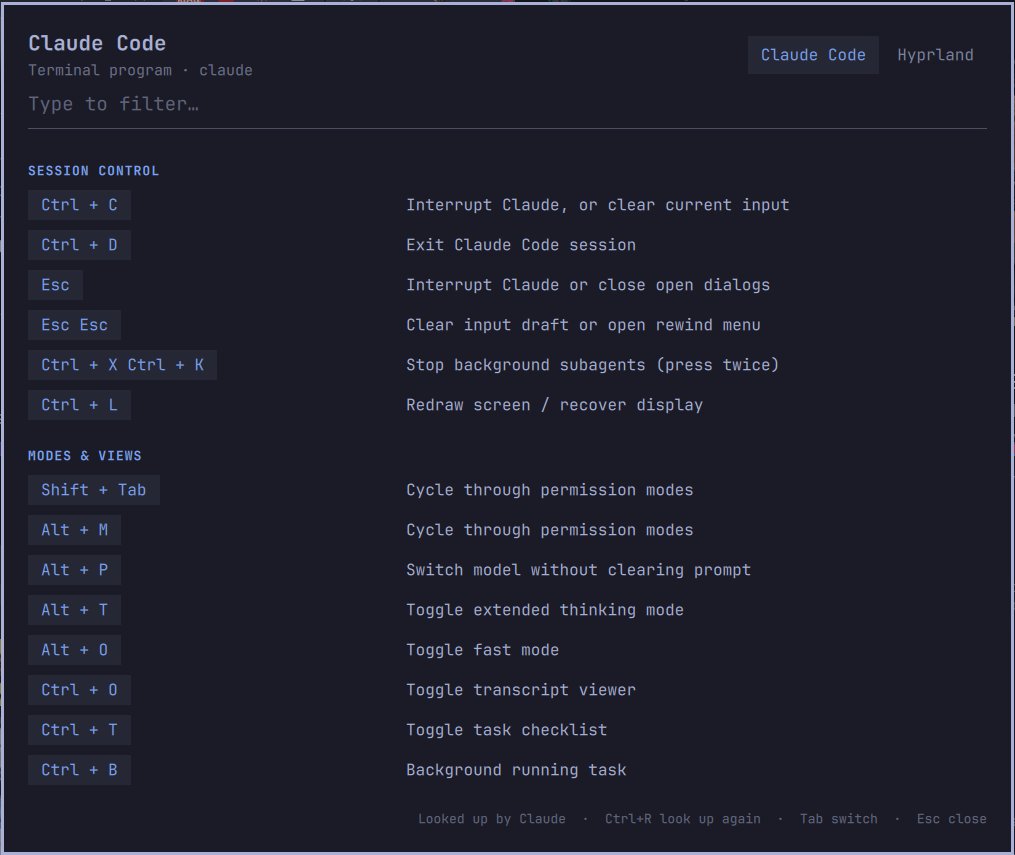Select the Alt + T key badge
The height and width of the screenshot is (855, 1015).
coord(74,610)
